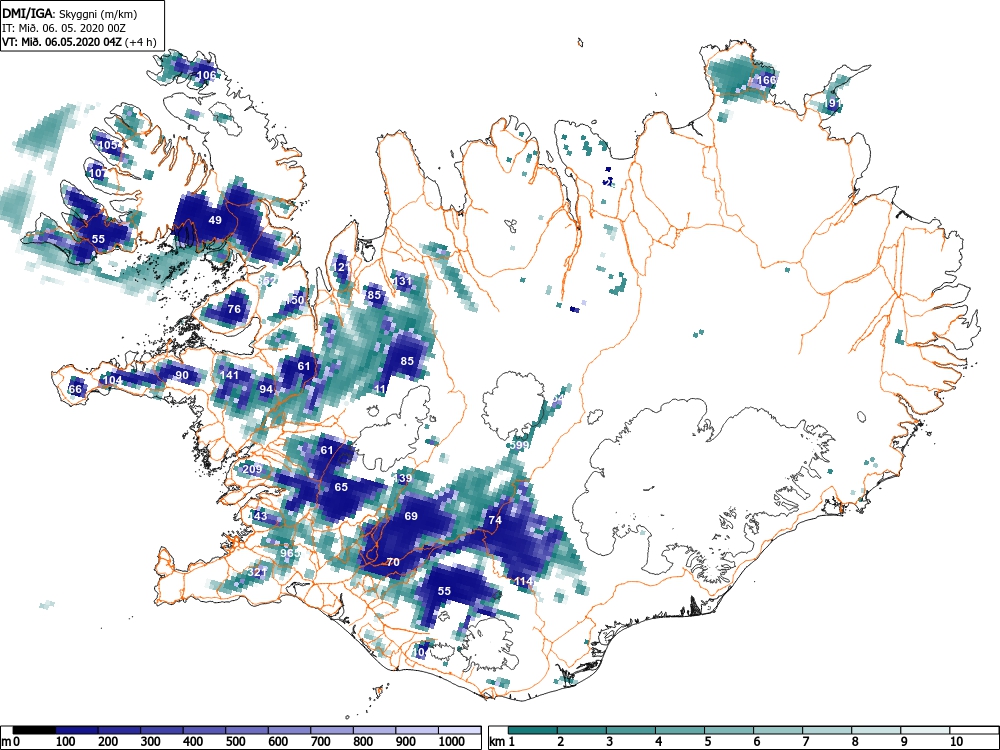
Task: Click the 'm 0' label of the legend
Action: tap(10, 742)
